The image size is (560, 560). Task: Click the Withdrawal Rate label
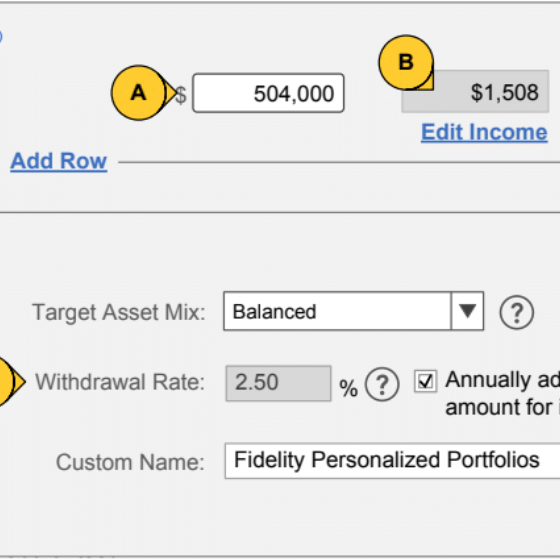(x=120, y=382)
